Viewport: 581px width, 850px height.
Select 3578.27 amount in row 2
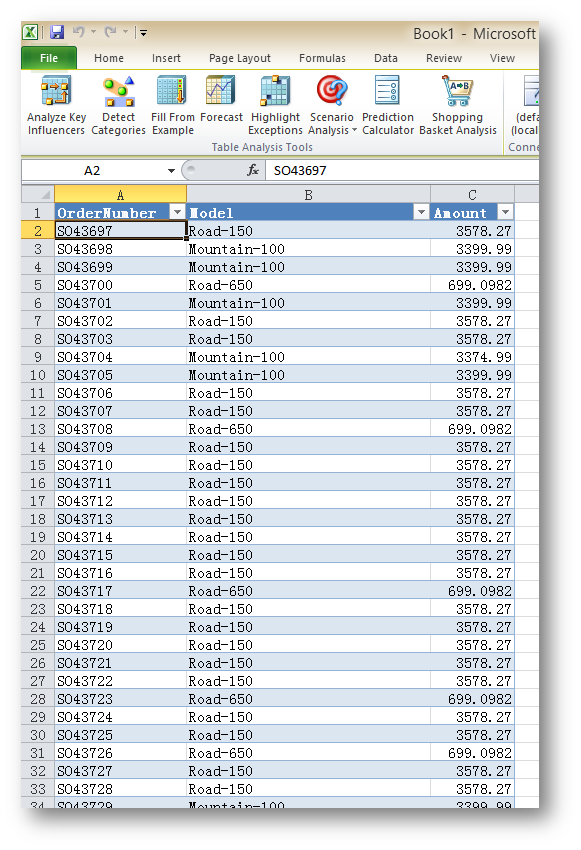click(472, 231)
